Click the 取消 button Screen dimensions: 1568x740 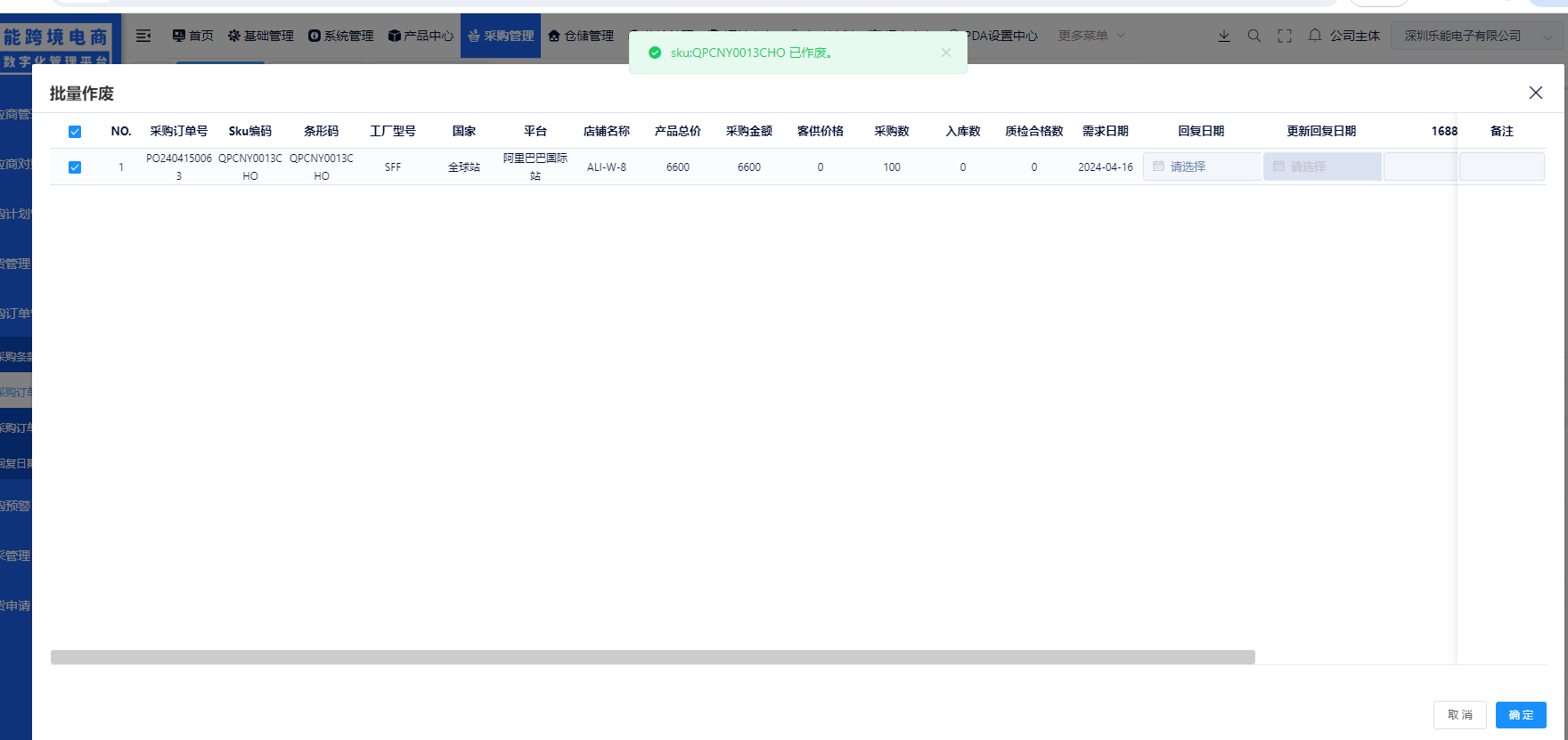pyautogui.click(x=1460, y=715)
